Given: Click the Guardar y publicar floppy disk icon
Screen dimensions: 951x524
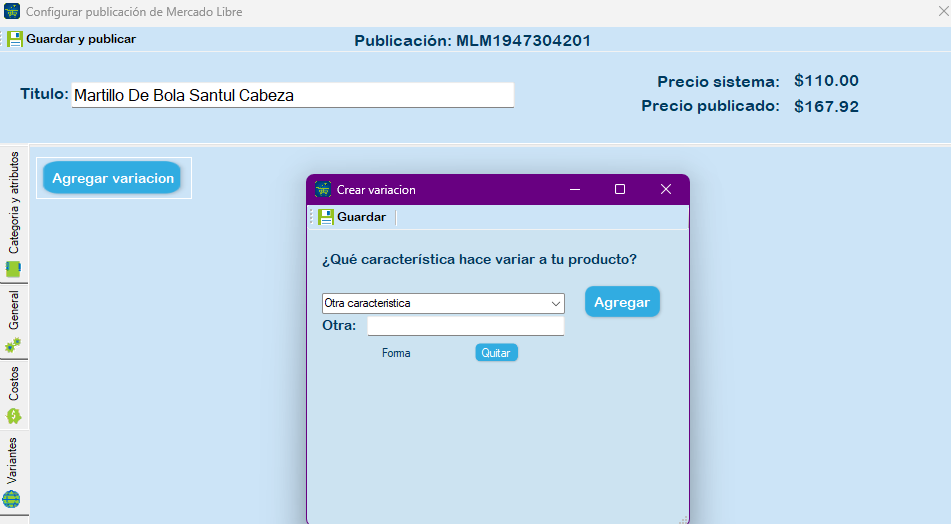Looking at the screenshot, I should [x=15, y=39].
